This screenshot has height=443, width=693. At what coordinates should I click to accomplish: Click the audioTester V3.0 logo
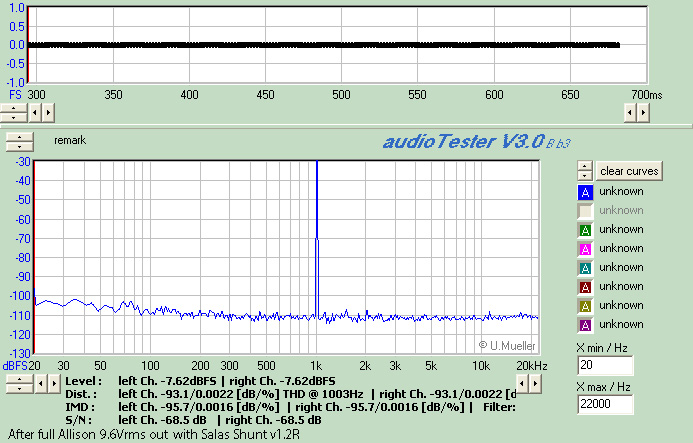[476, 142]
